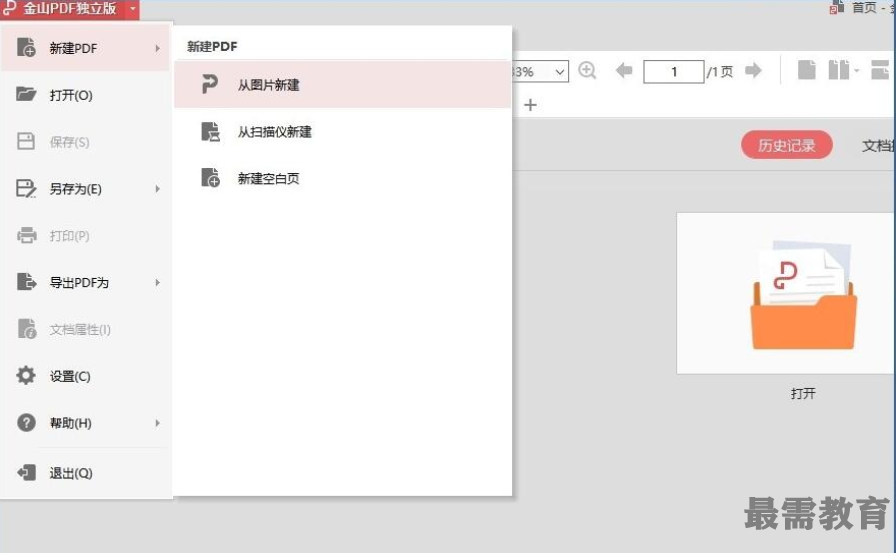Click the 新建PDF submenu header text
Image resolution: width=896 pixels, height=553 pixels.
(212, 46)
